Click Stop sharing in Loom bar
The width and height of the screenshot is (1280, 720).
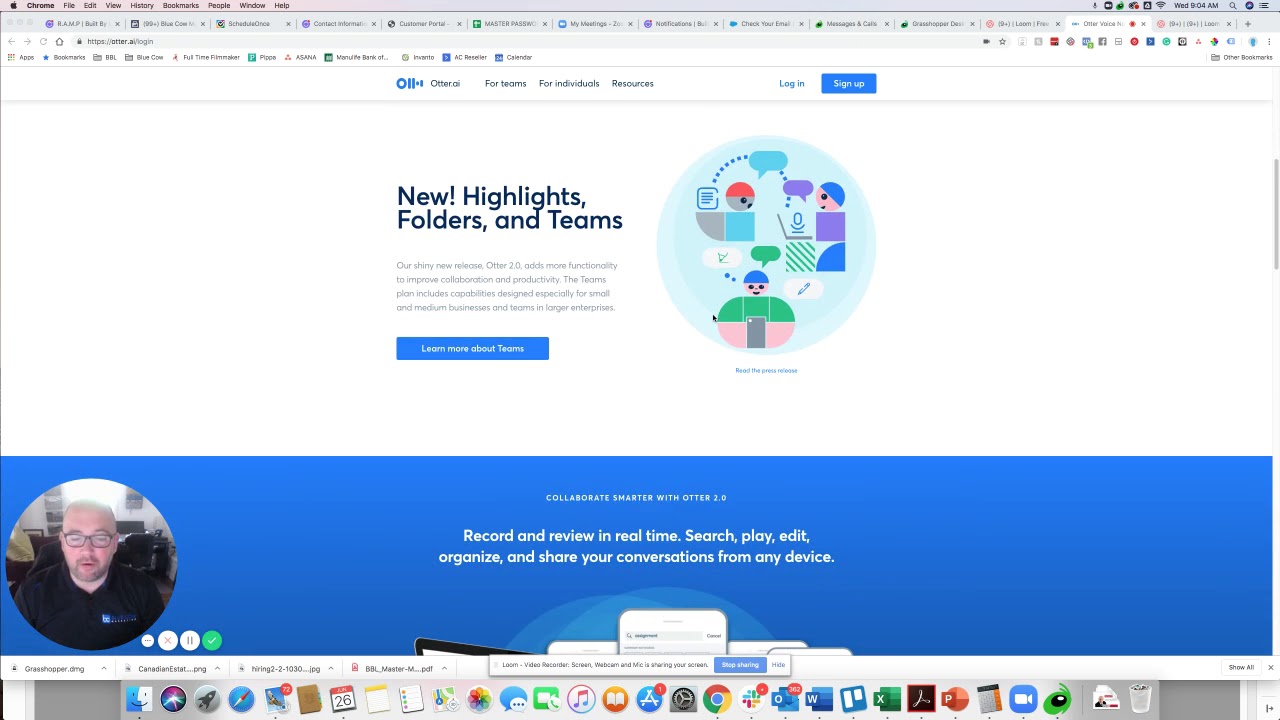click(x=741, y=665)
